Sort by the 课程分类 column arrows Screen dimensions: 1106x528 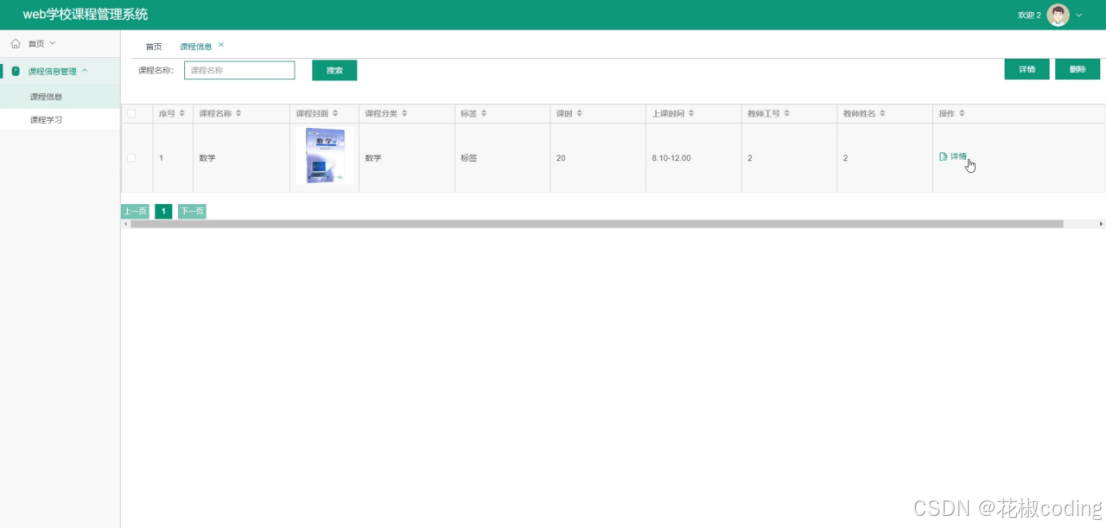[x=404, y=113]
